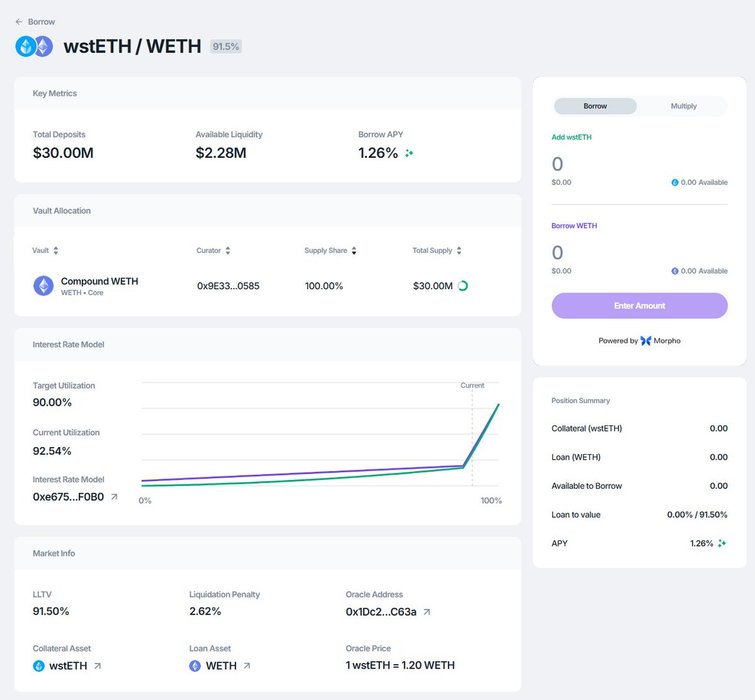Open wstETH collateral asset external link
Viewport: 755px width, 700px height.
tap(97, 666)
